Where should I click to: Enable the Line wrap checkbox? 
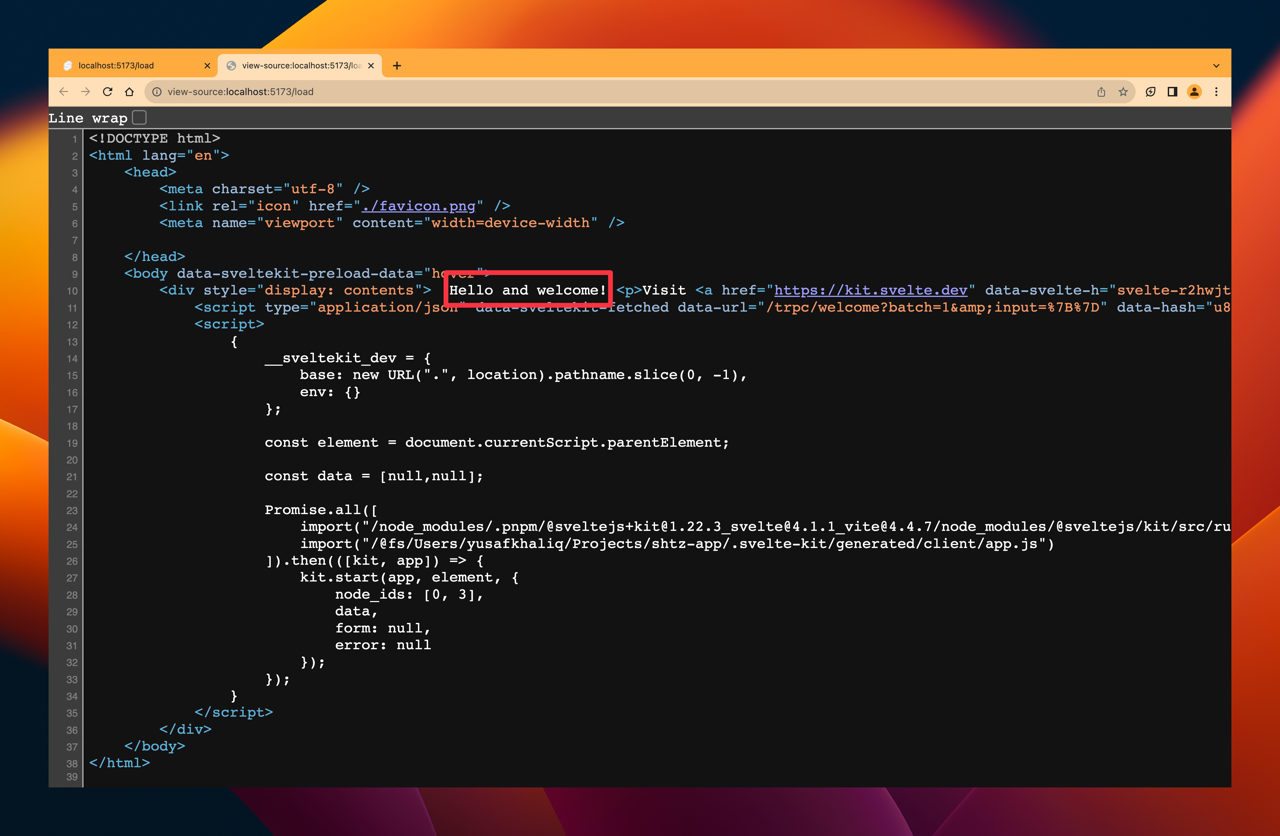click(x=140, y=118)
